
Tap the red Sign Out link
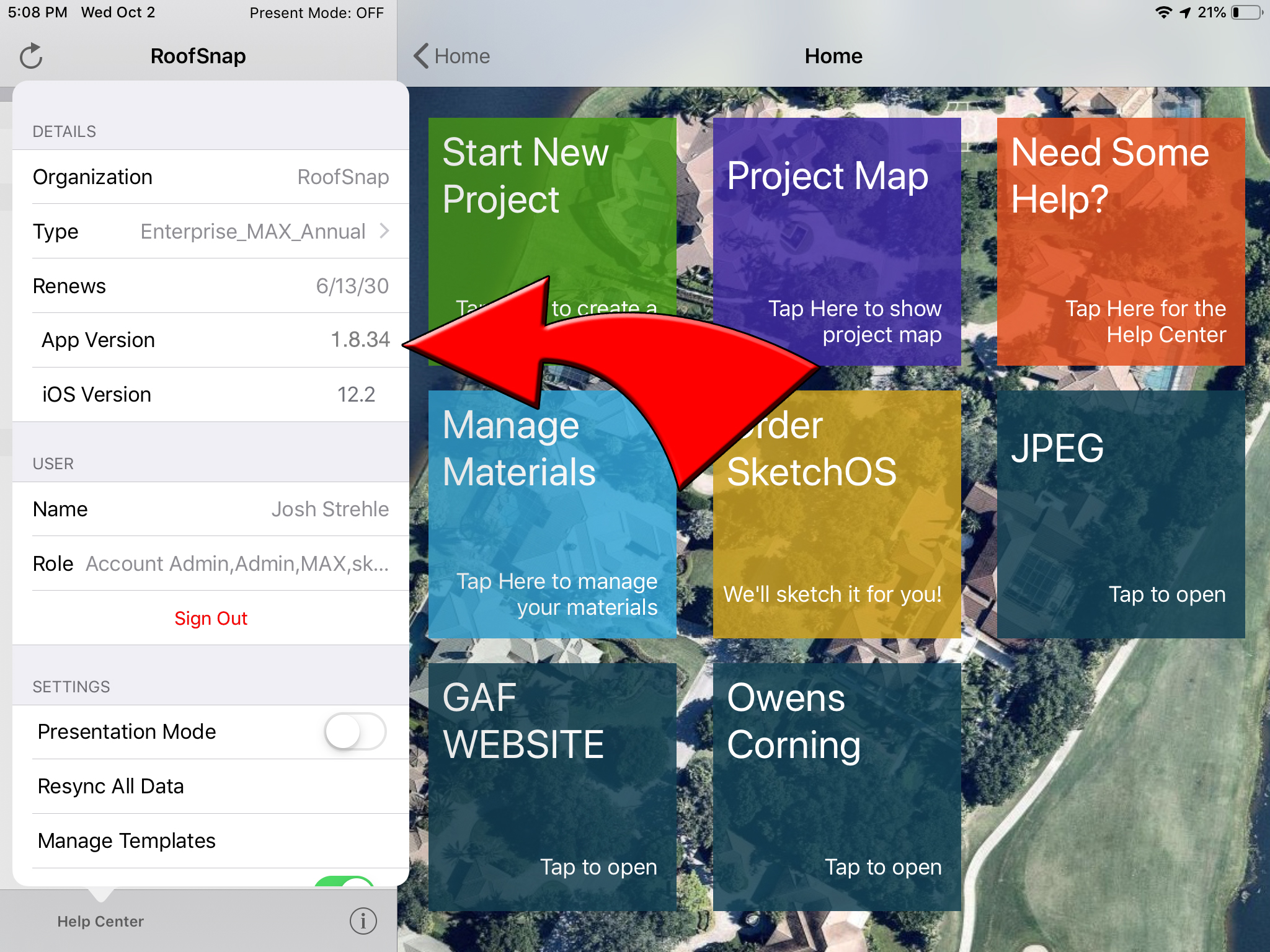pyautogui.click(x=211, y=618)
